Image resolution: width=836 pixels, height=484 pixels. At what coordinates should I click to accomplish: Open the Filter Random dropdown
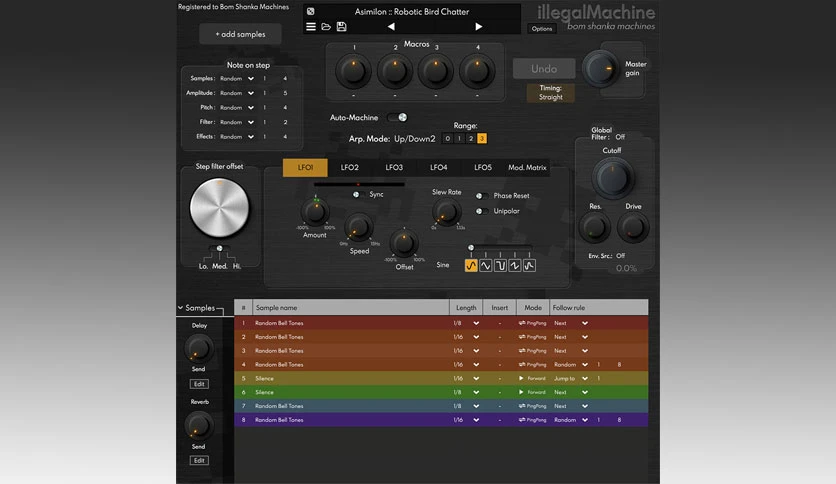pos(237,122)
